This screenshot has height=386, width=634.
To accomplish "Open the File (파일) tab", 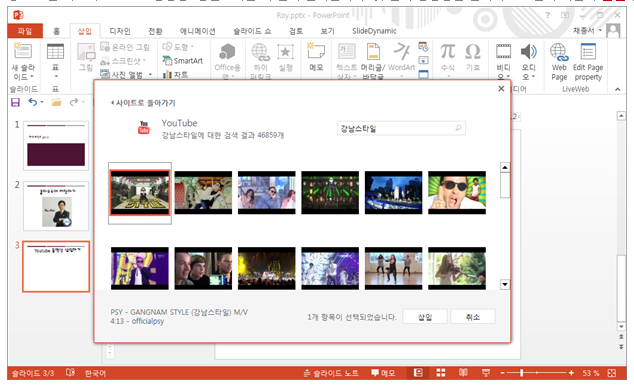I will tap(25, 31).
